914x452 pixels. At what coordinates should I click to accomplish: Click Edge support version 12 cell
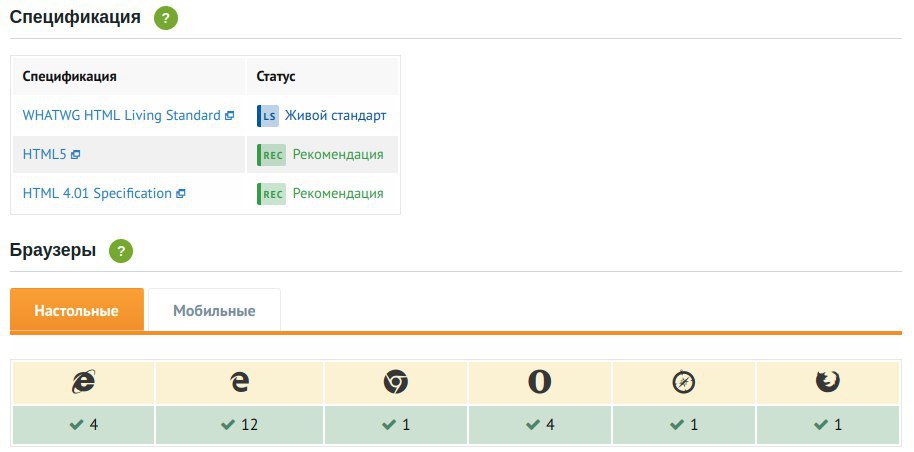click(240, 425)
